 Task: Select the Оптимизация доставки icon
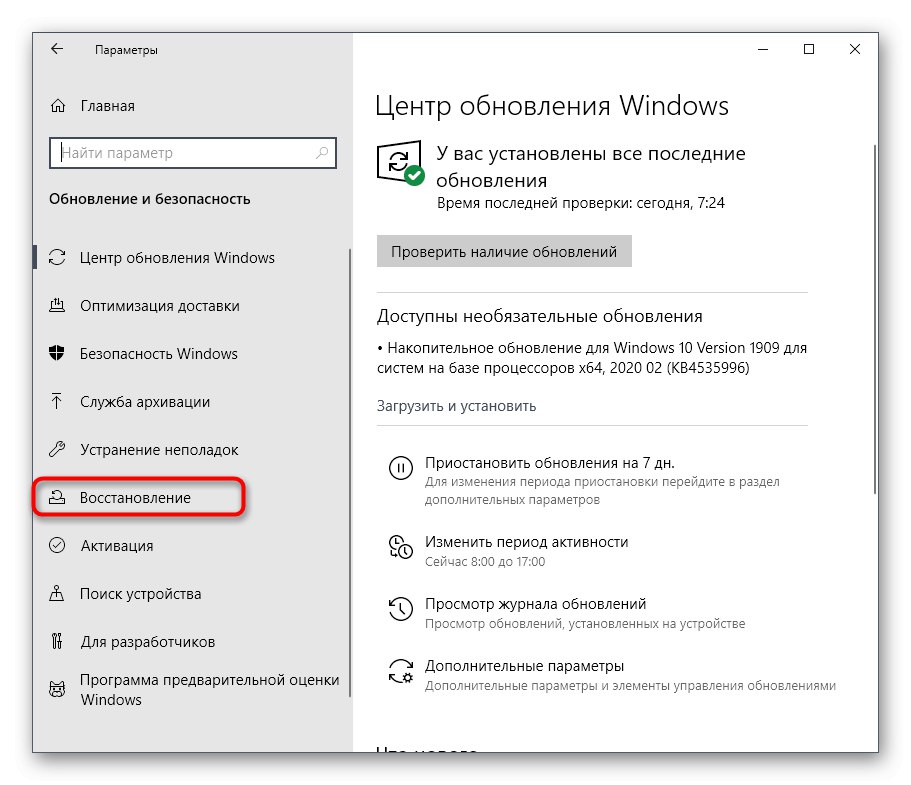click(57, 306)
